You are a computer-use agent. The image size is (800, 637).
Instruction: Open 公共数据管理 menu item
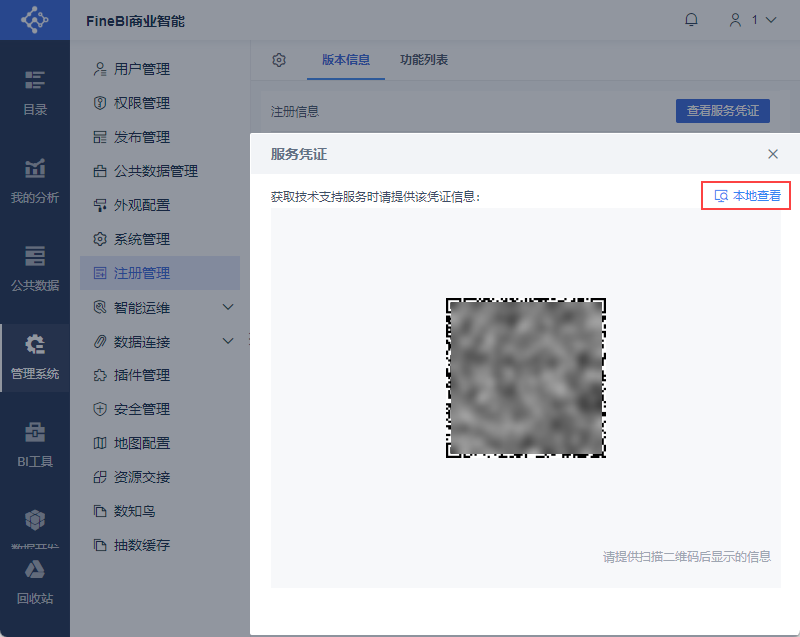point(160,171)
